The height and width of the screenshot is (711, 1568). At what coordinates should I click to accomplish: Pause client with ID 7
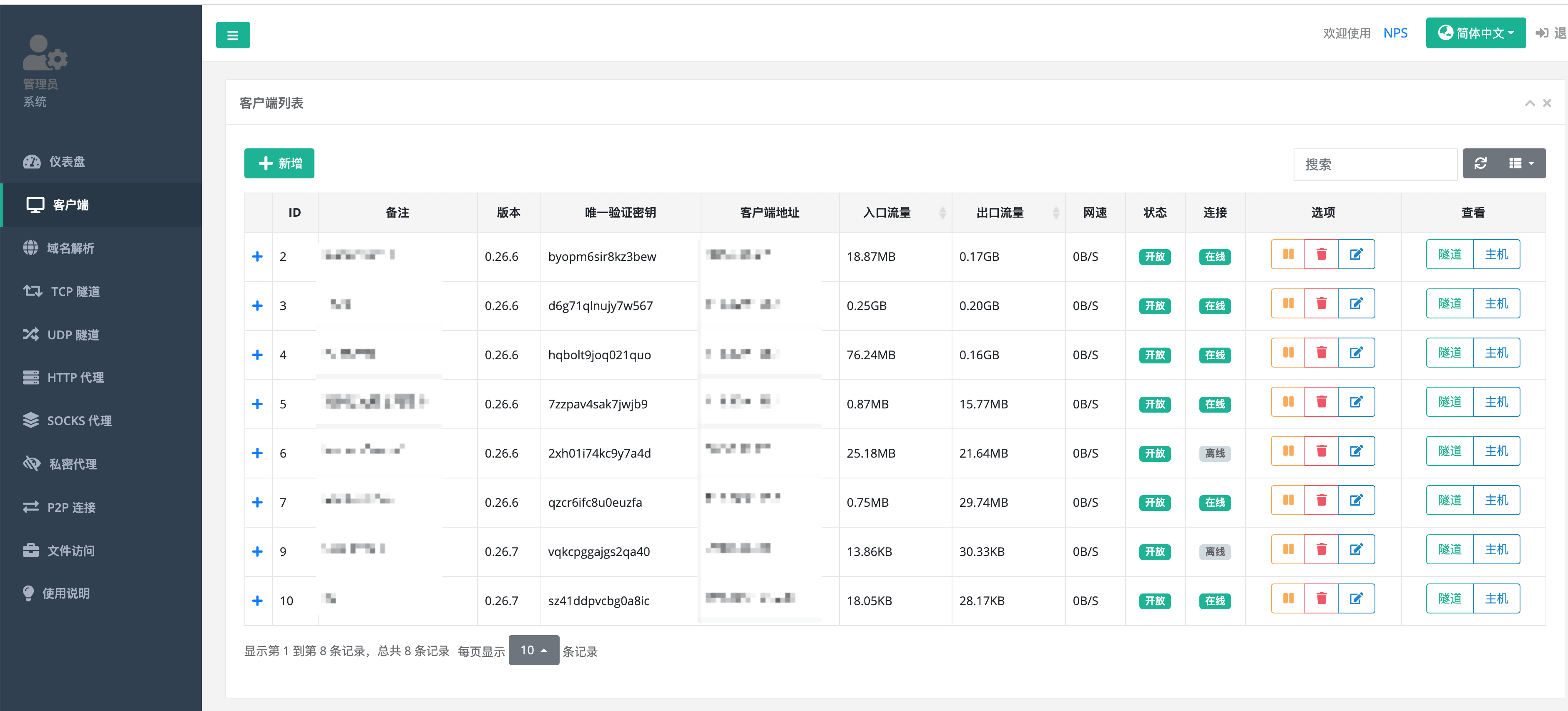click(1288, 501)
